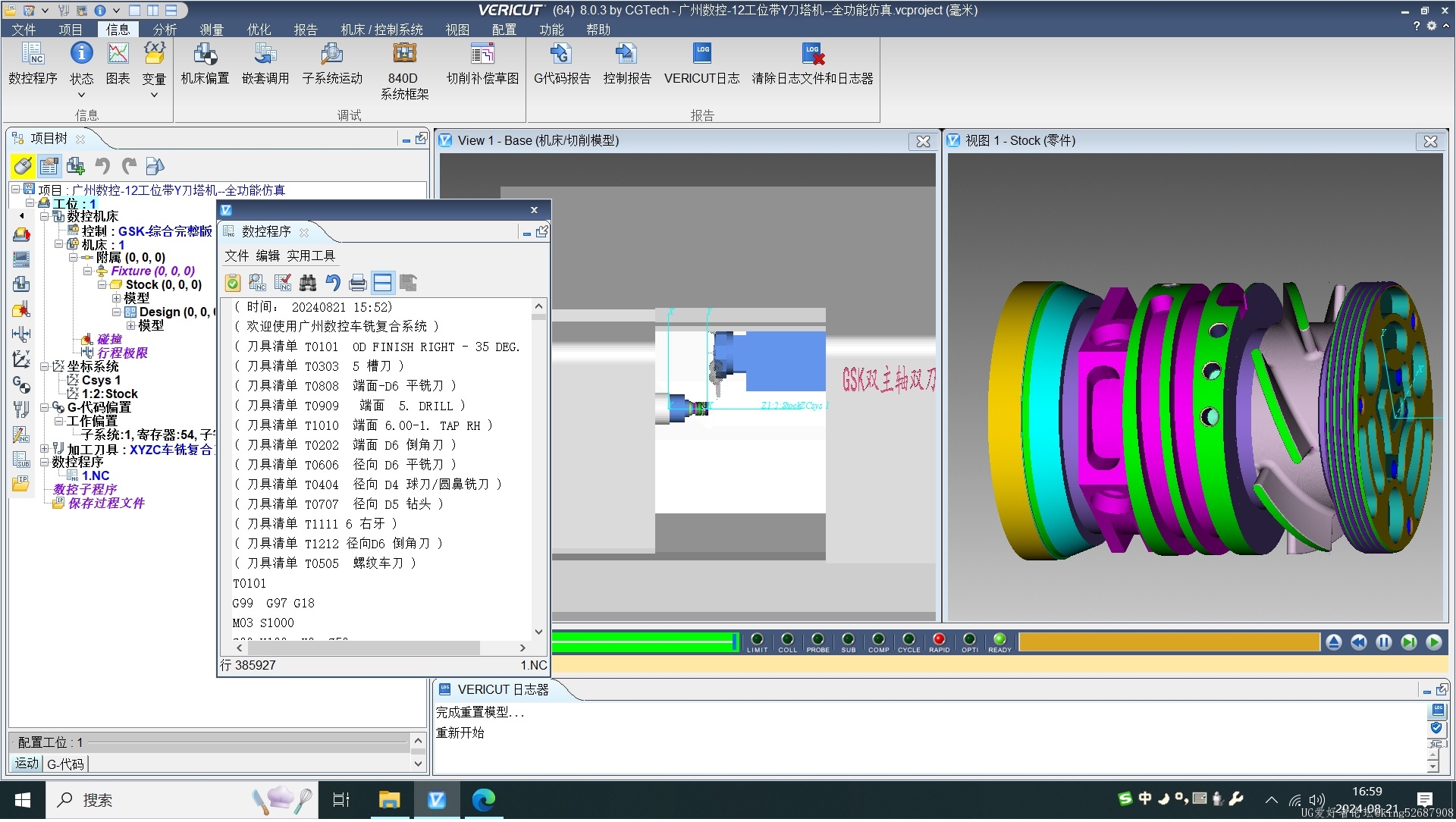Open 实用工具 menu in NC program window

pyautogui.click(x=311, y=256)
